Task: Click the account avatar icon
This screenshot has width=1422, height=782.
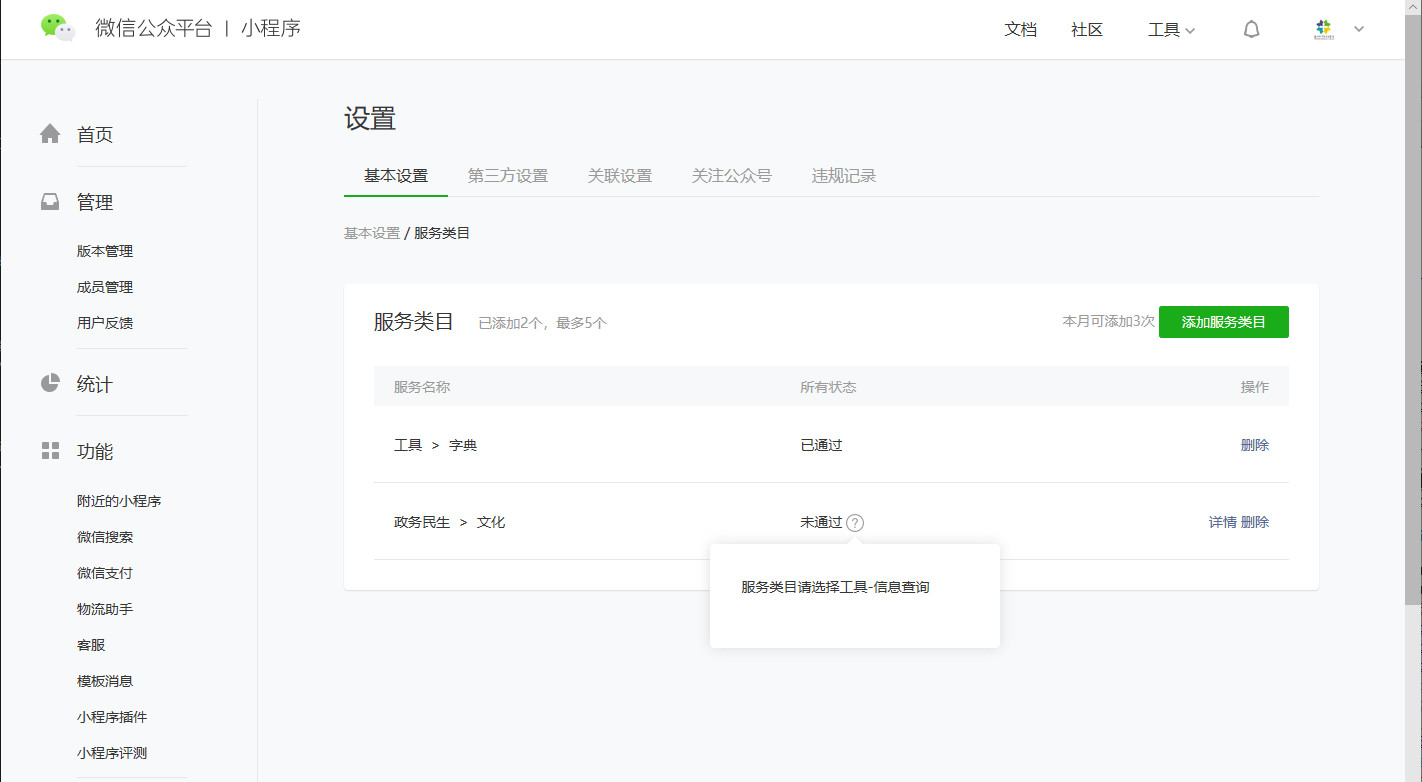Action: tap(1324, 29)
